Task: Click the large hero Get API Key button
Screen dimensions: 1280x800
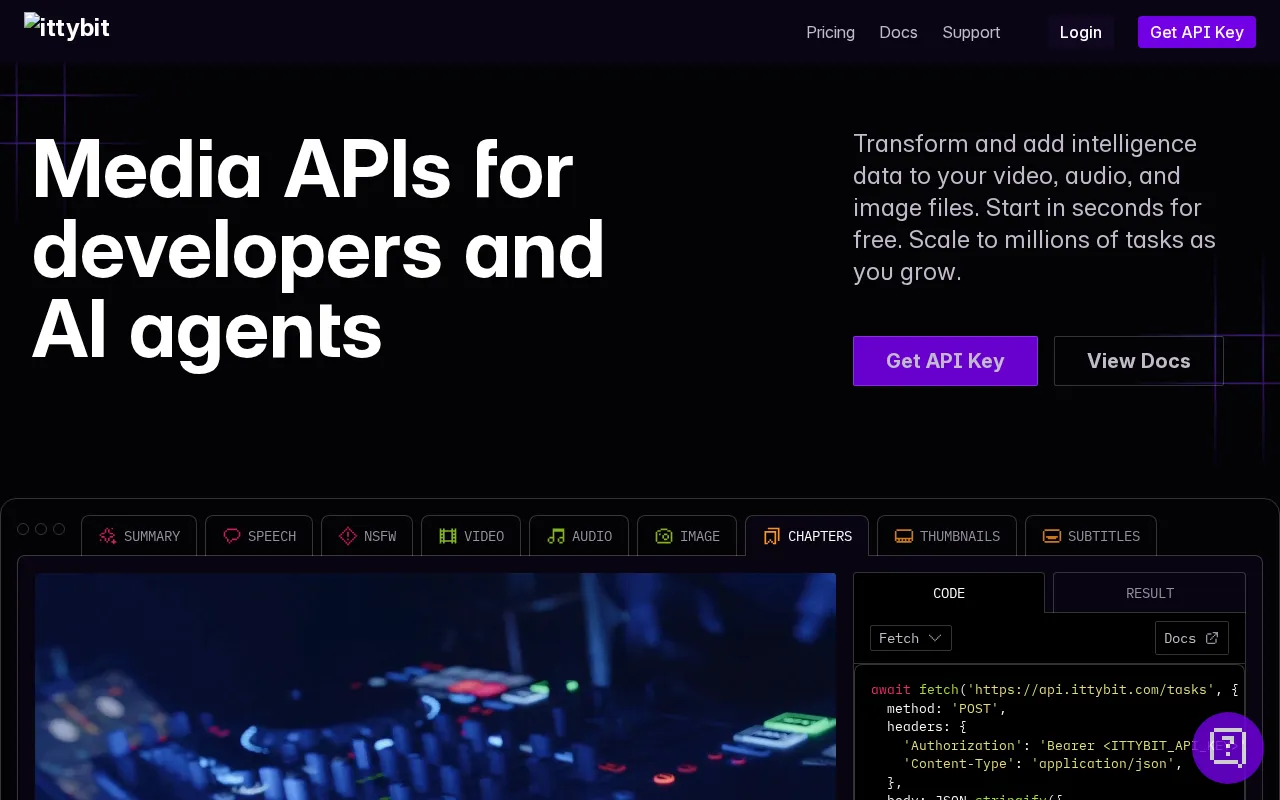Action: point(945,361)
